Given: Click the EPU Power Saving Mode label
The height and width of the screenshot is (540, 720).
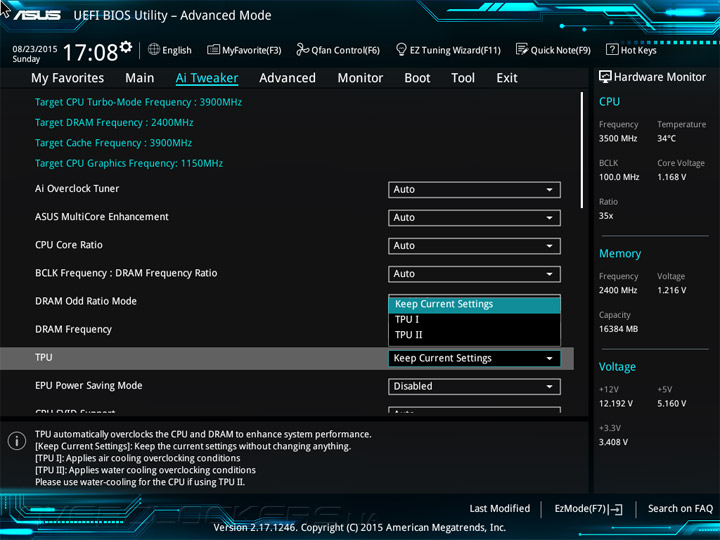Looking at the screenshot, I should point(89,386).
